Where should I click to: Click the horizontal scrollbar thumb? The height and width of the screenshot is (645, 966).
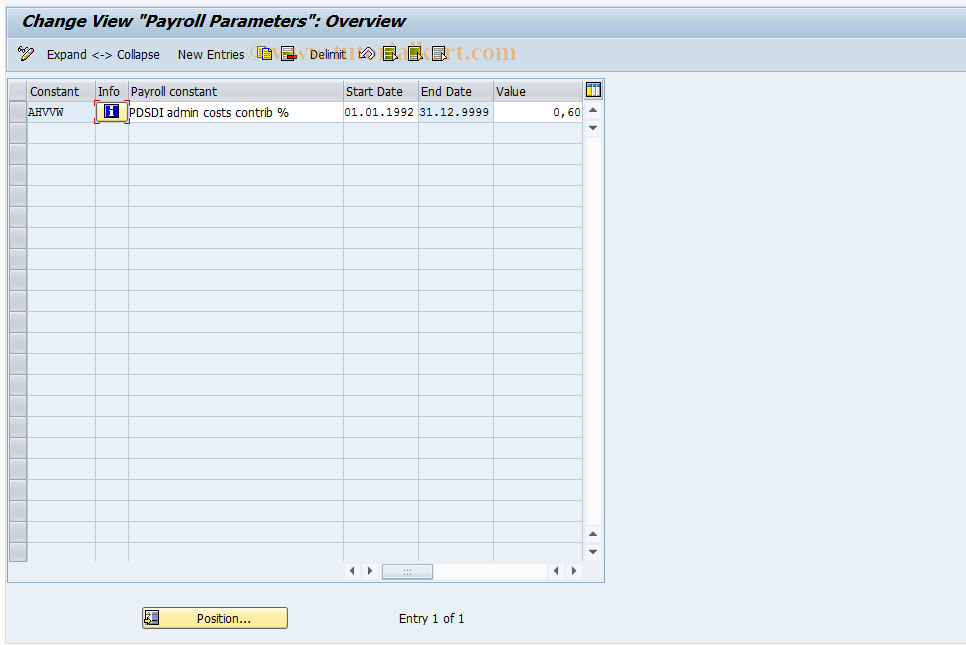tap(407, 572)
